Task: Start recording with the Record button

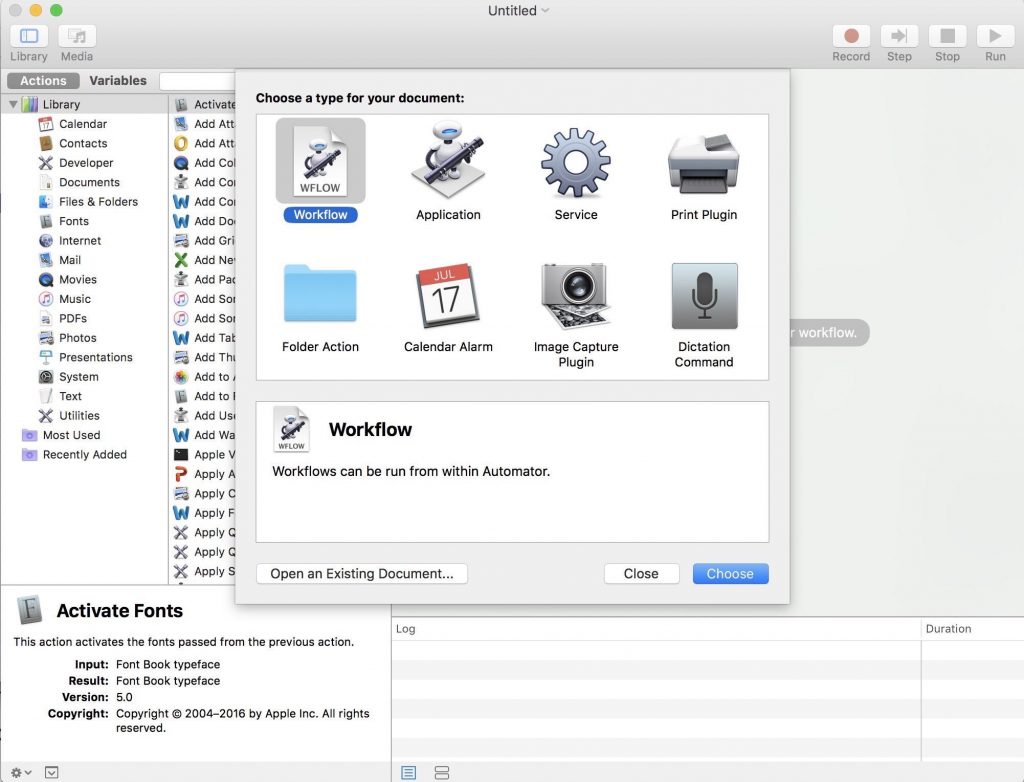Action: click(x=851, y=36)
